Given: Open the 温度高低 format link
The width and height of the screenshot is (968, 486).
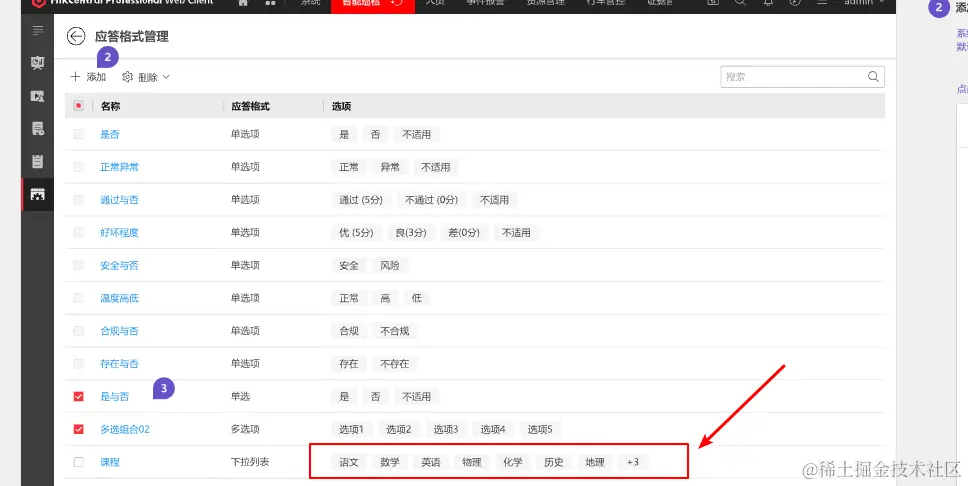Looking at the screenshot, I should pyautogui.click(x=119, y=298).
